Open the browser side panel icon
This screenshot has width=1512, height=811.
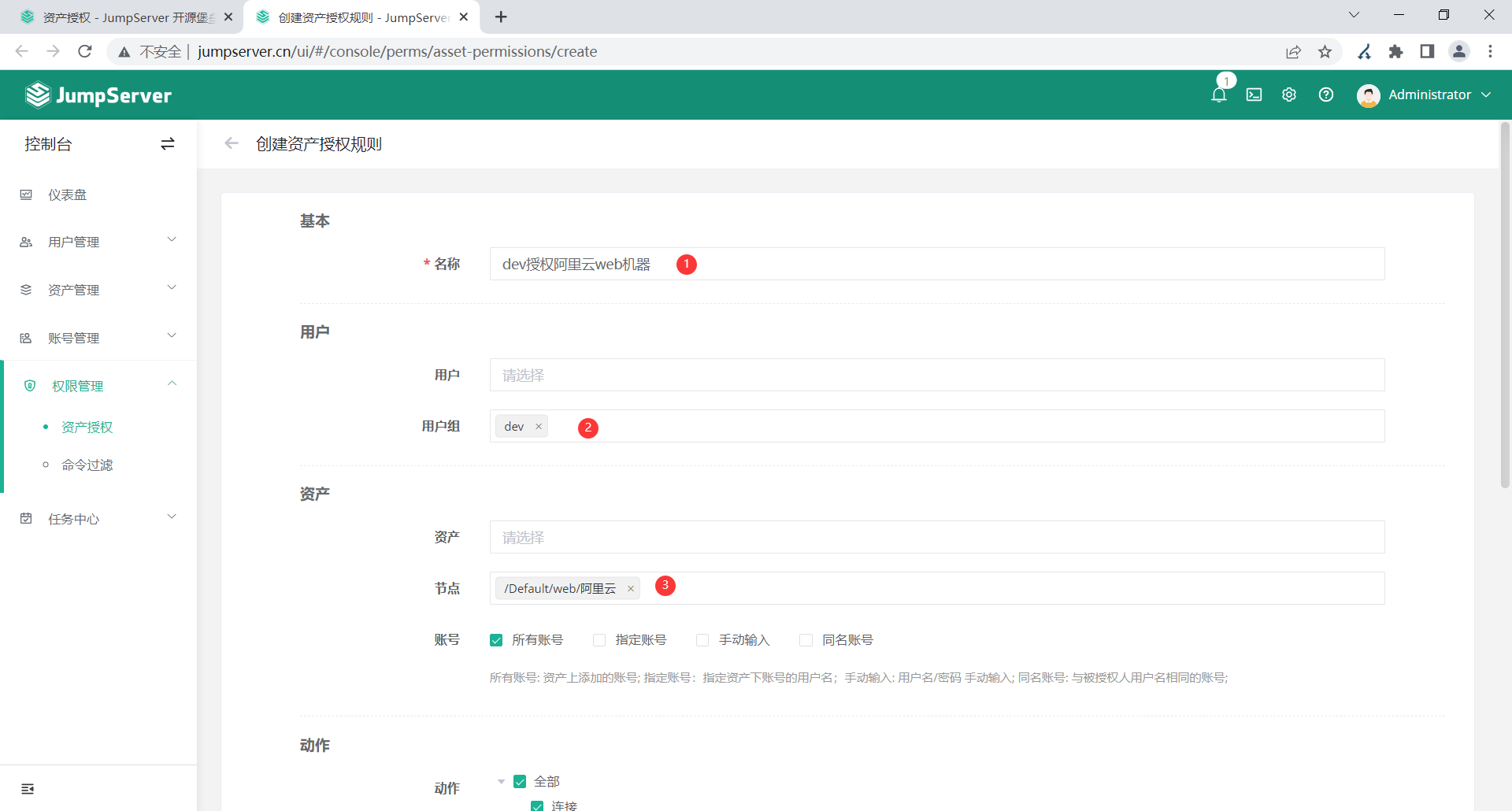[1427, 51]
